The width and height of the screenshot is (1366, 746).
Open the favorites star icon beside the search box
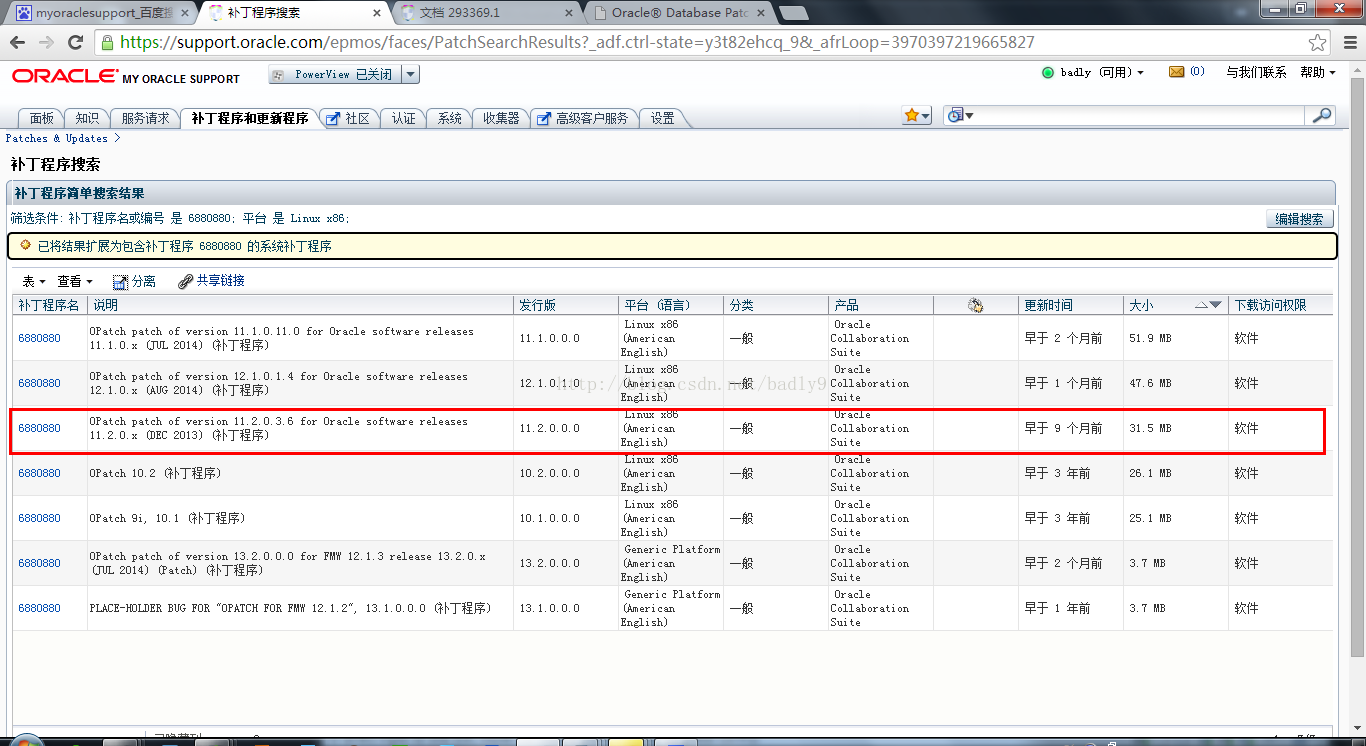point(916,116)
